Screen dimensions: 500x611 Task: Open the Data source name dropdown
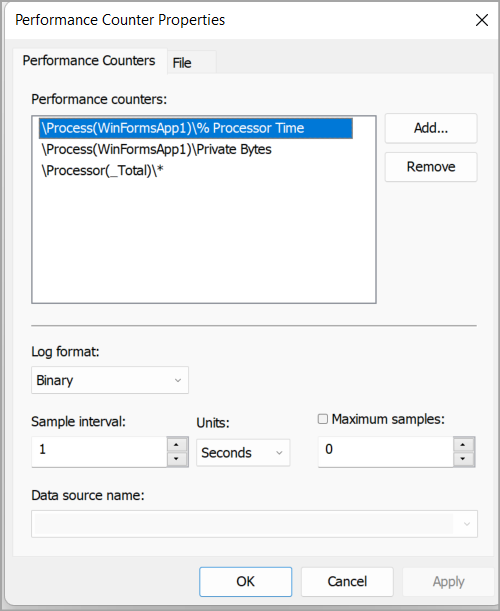(254, 524)
